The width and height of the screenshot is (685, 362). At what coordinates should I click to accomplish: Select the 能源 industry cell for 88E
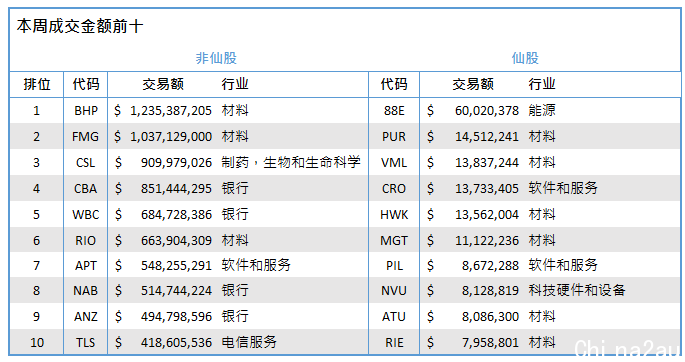coord(542,110)
